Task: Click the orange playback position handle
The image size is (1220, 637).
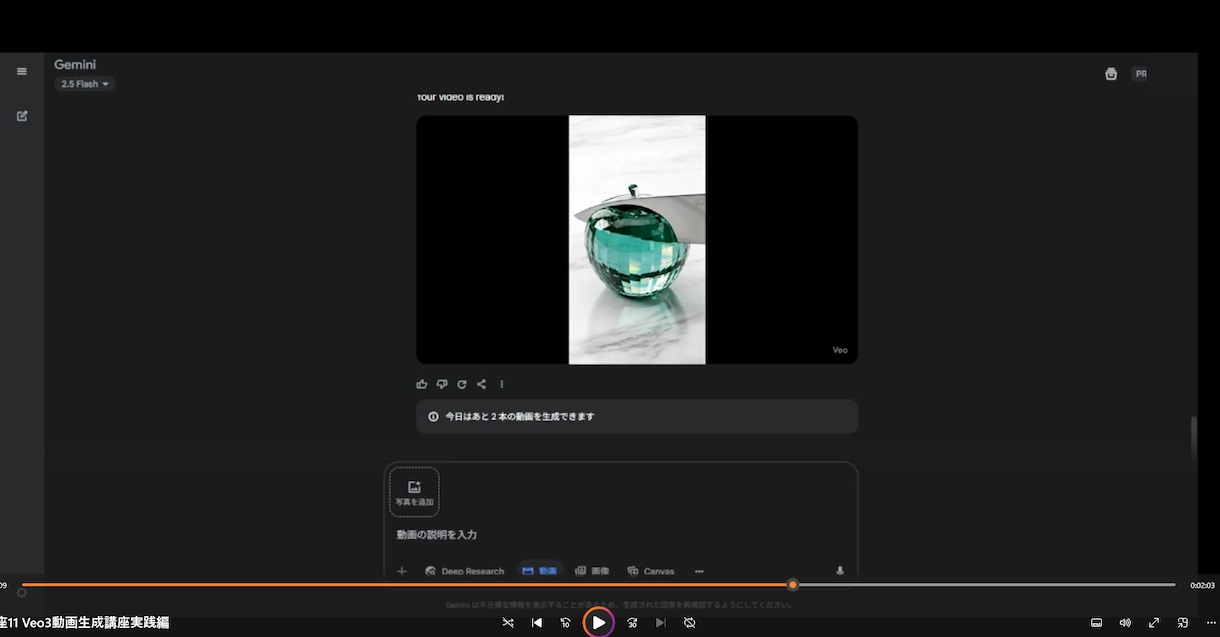Action: pos(793,585)
